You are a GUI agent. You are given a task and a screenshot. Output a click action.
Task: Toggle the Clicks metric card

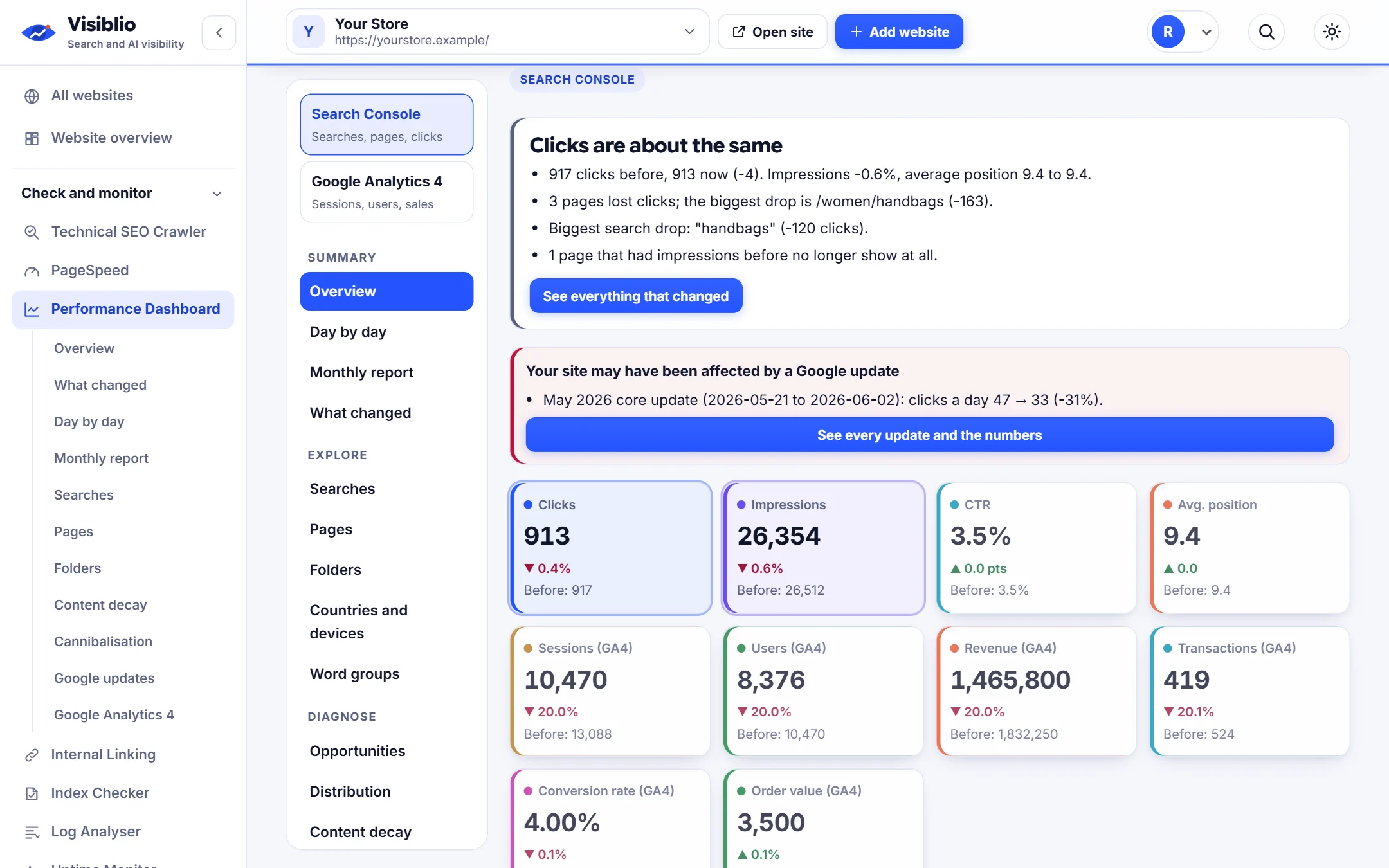(x=610, y=547)
